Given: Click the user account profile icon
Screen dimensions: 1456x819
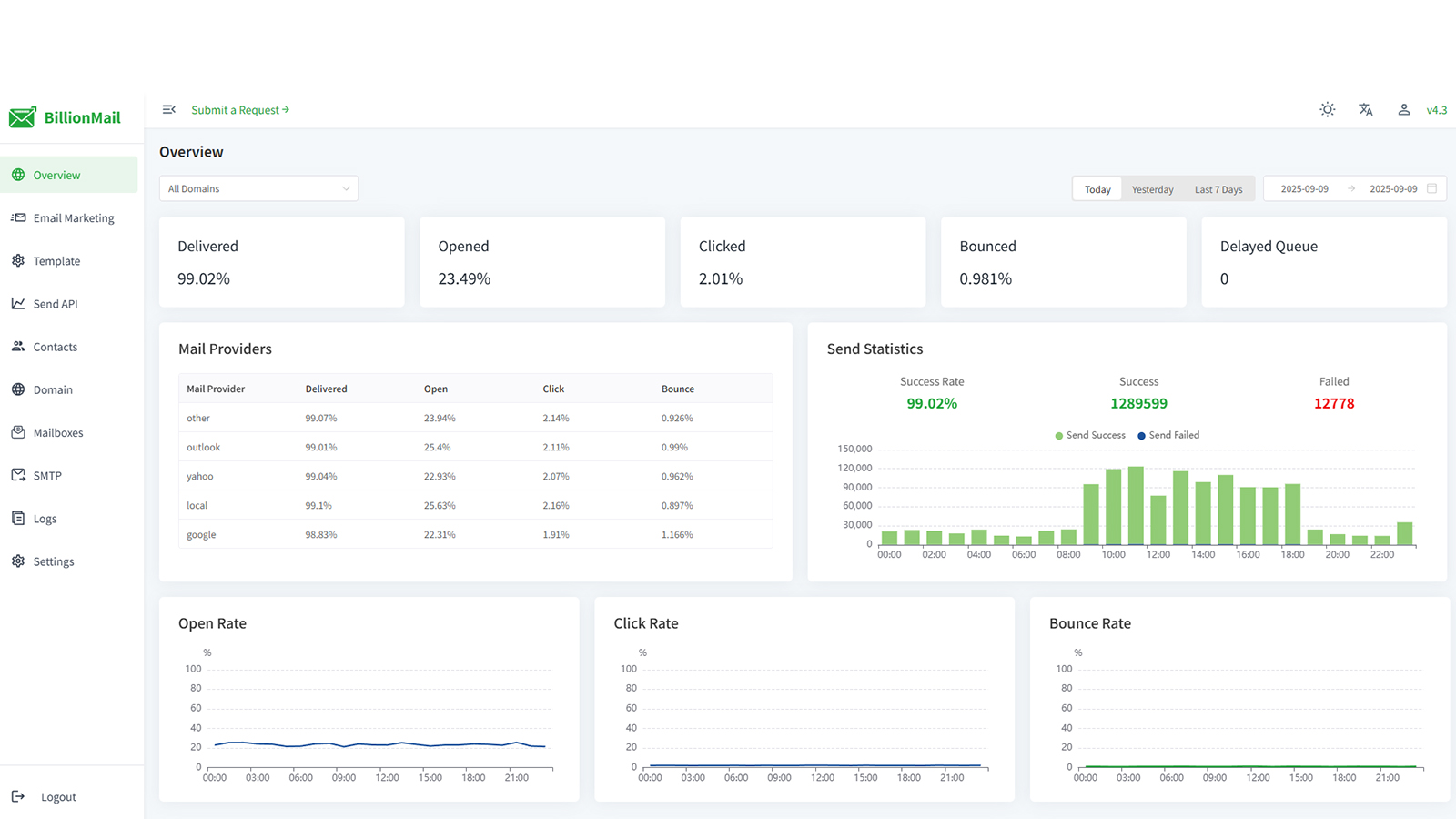Looking at the screenshot, I should (x=1404, y=109).
